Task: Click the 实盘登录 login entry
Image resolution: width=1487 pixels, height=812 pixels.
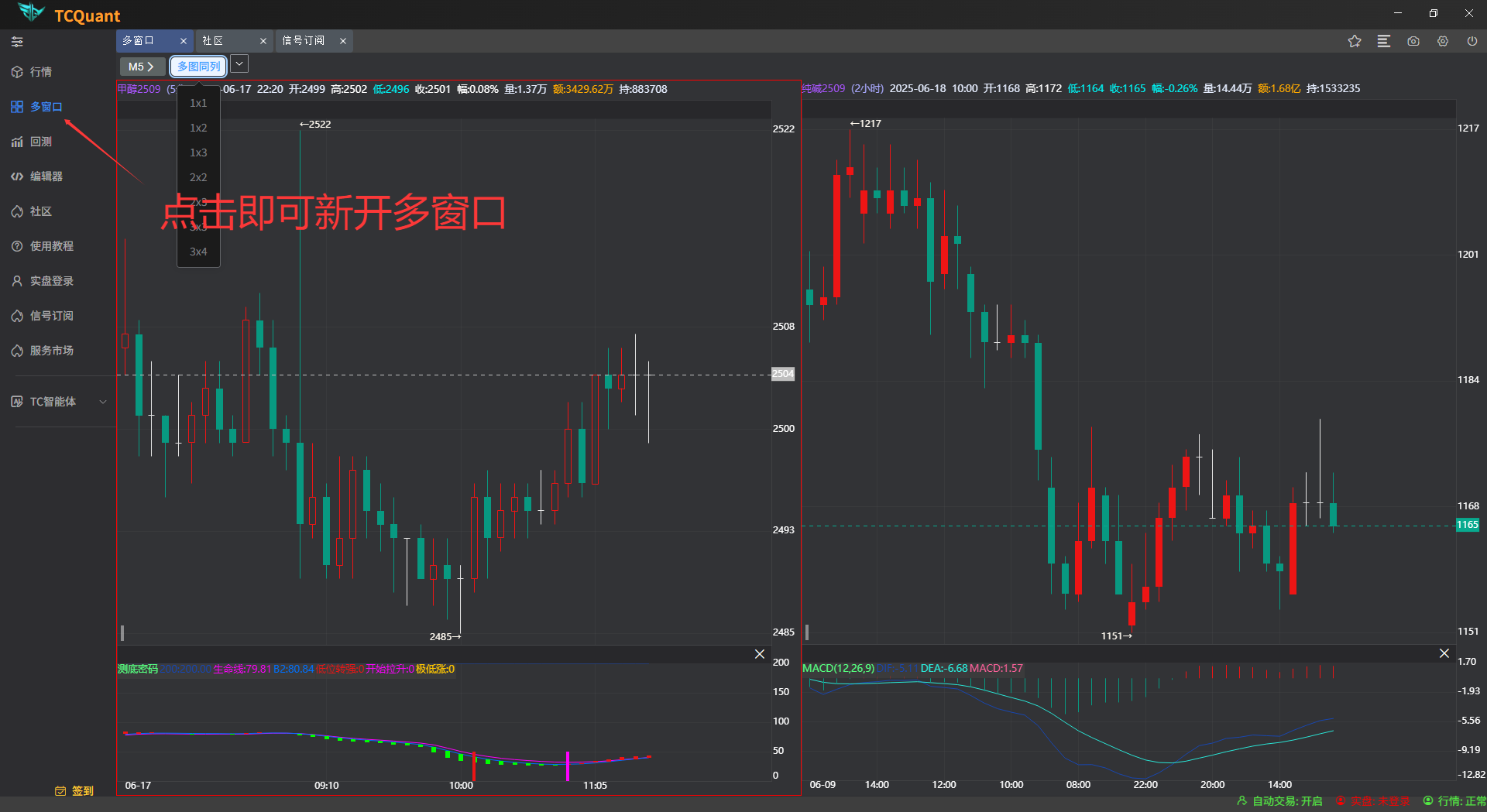Action: point(50,280)
